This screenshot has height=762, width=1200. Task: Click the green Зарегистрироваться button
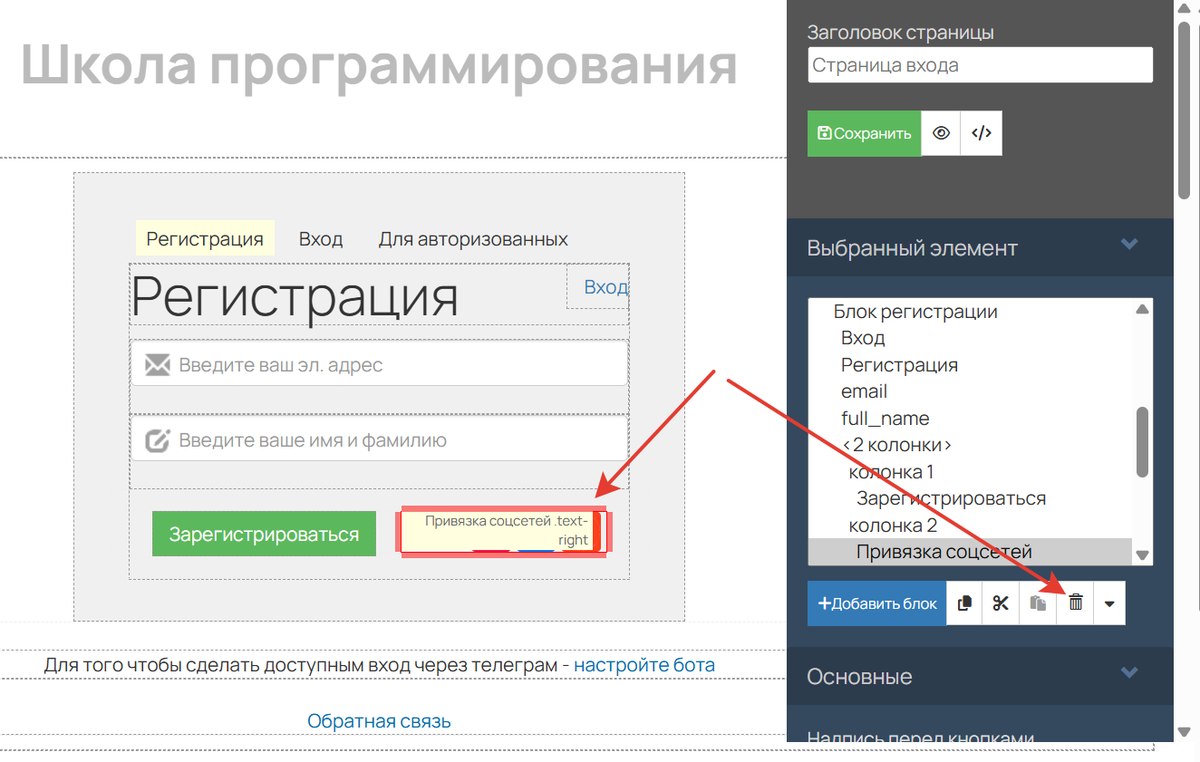pos(264,534)
